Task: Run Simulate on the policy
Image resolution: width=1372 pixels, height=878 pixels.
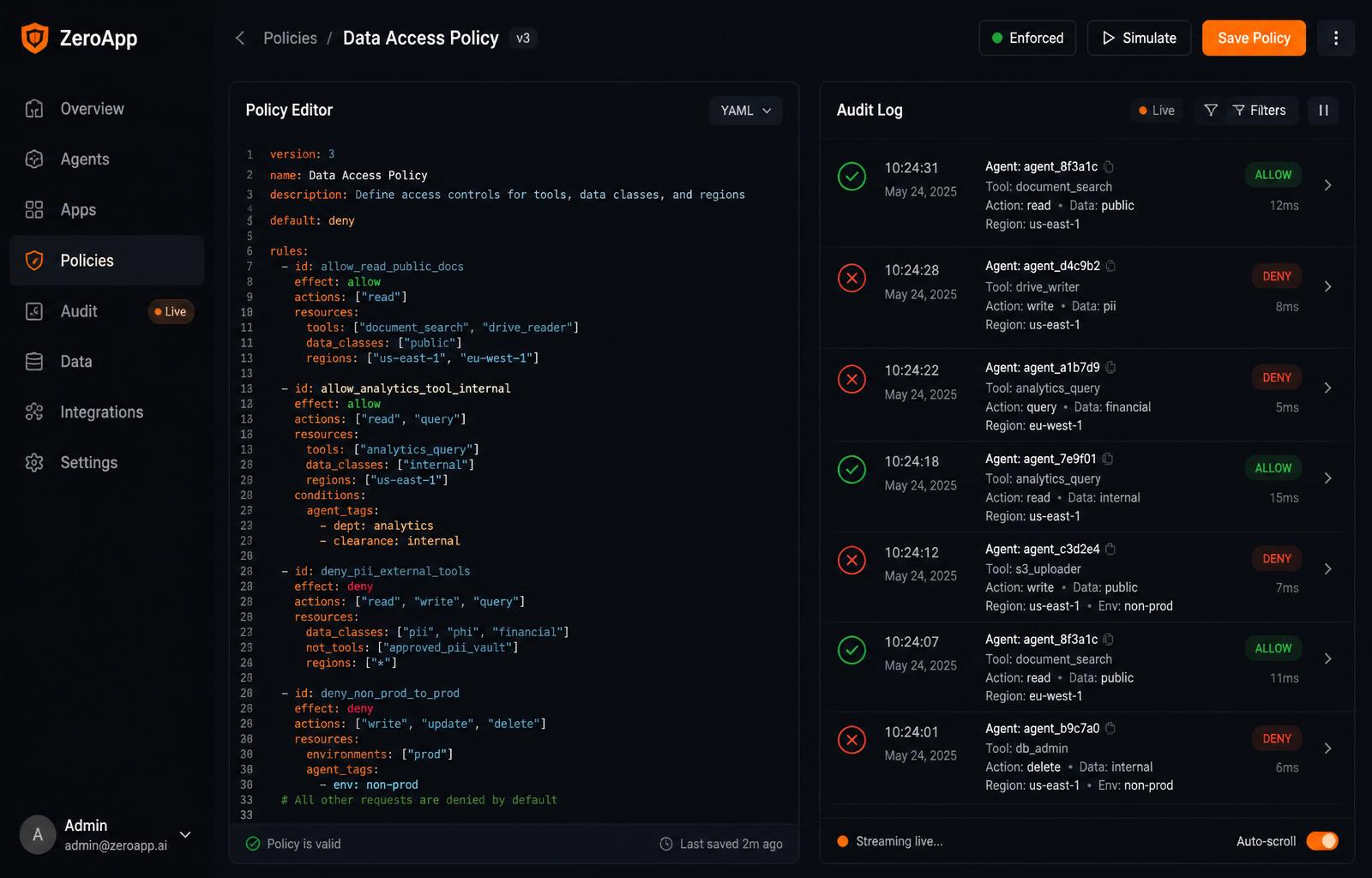Action: 1139,38
